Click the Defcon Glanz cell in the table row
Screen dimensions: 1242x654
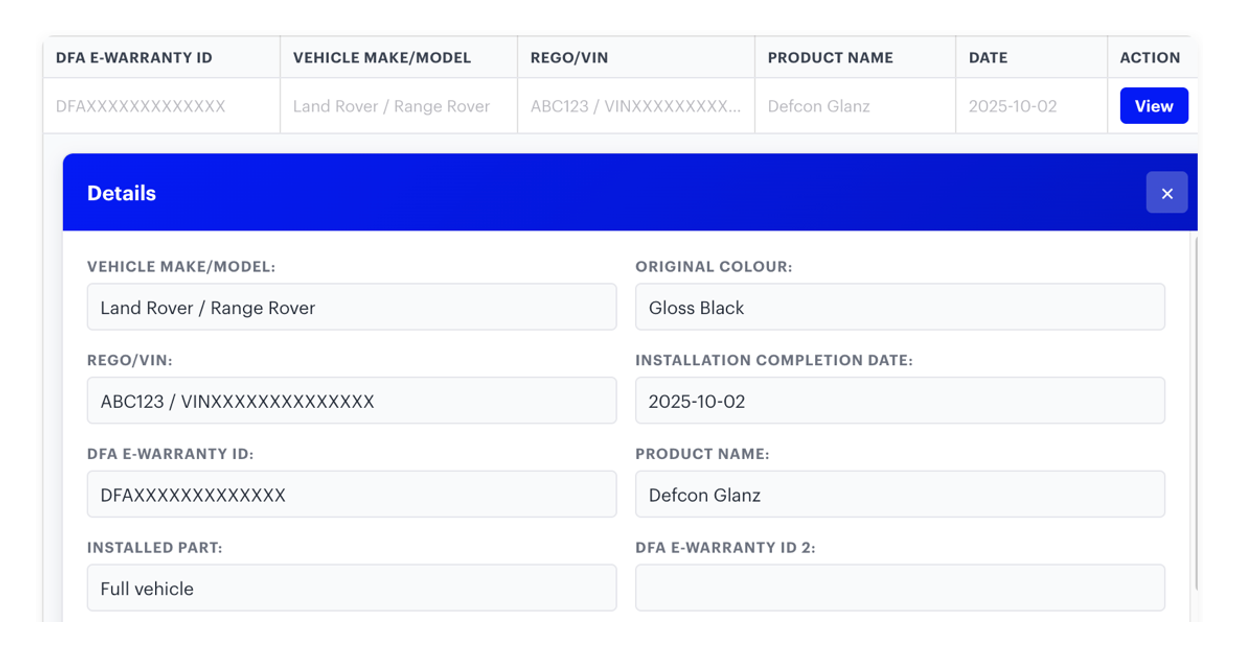tap(818, 106)
